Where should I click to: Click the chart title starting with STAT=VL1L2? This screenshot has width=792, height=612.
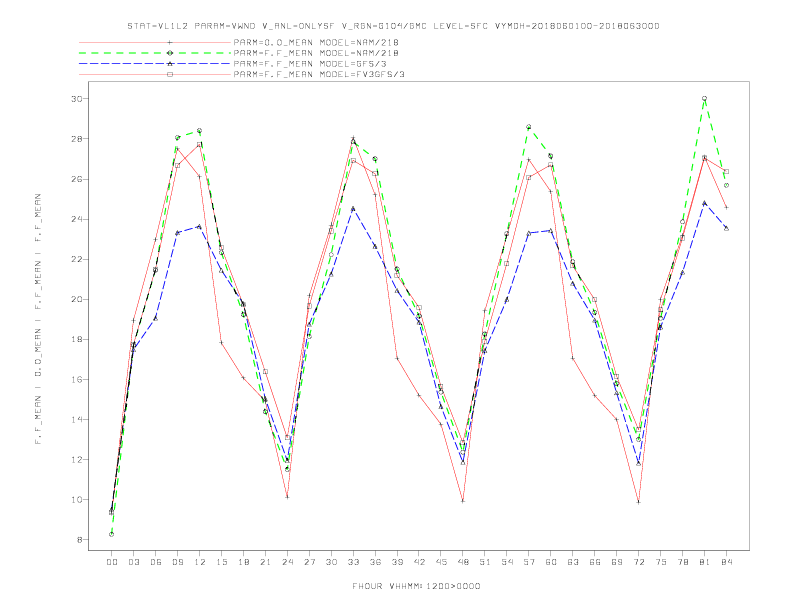[x=393, y=26]
